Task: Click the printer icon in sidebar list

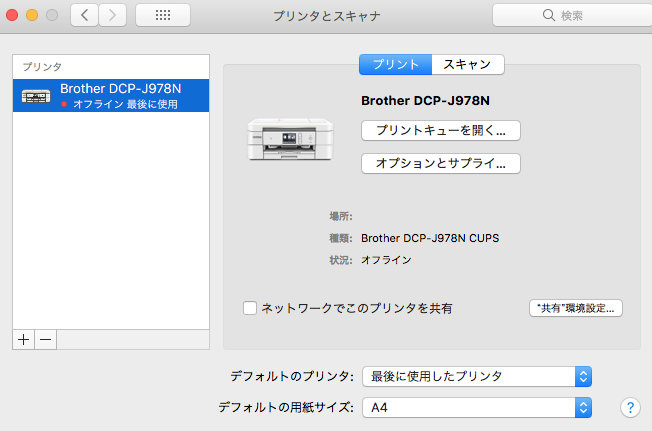Action: pyautogui.click(x=36, y=96)
